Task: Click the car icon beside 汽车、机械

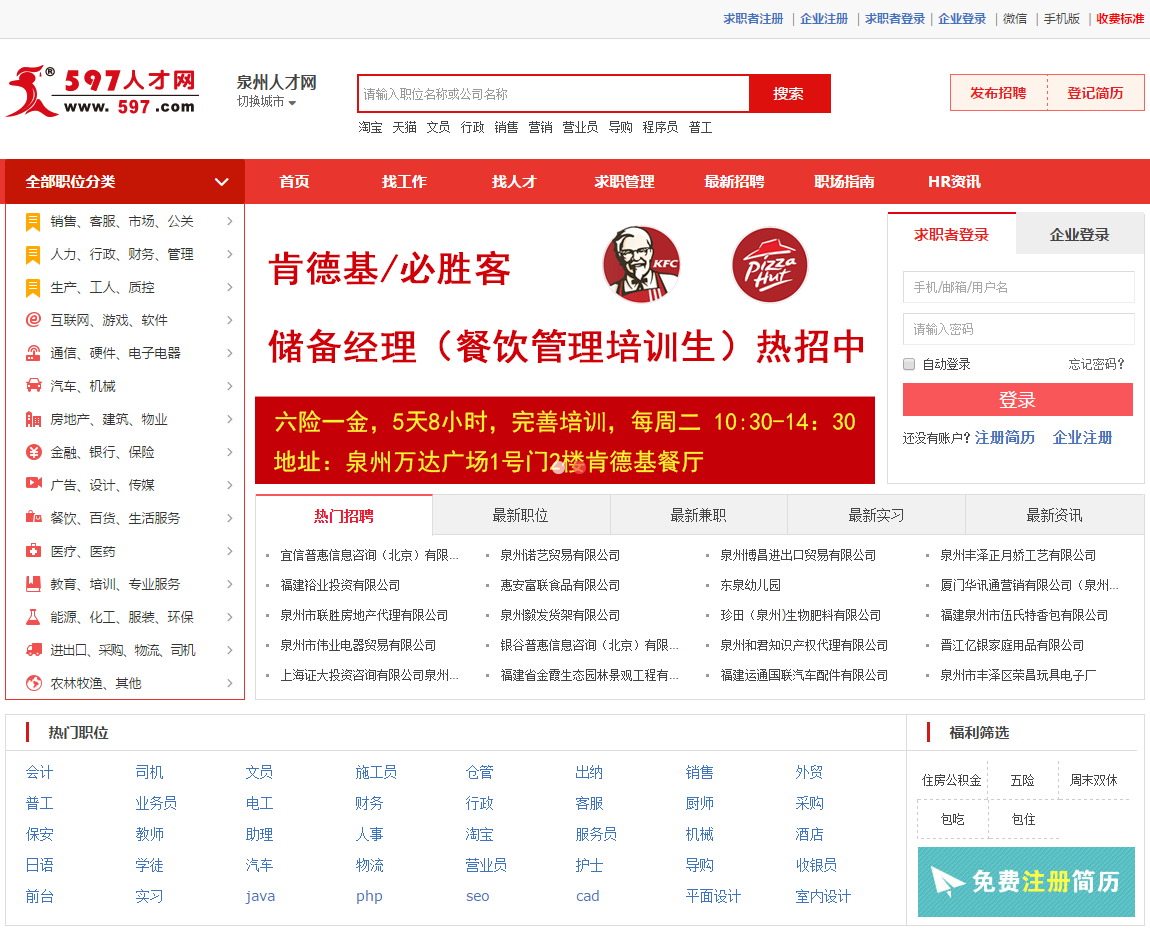Action: 33,386
